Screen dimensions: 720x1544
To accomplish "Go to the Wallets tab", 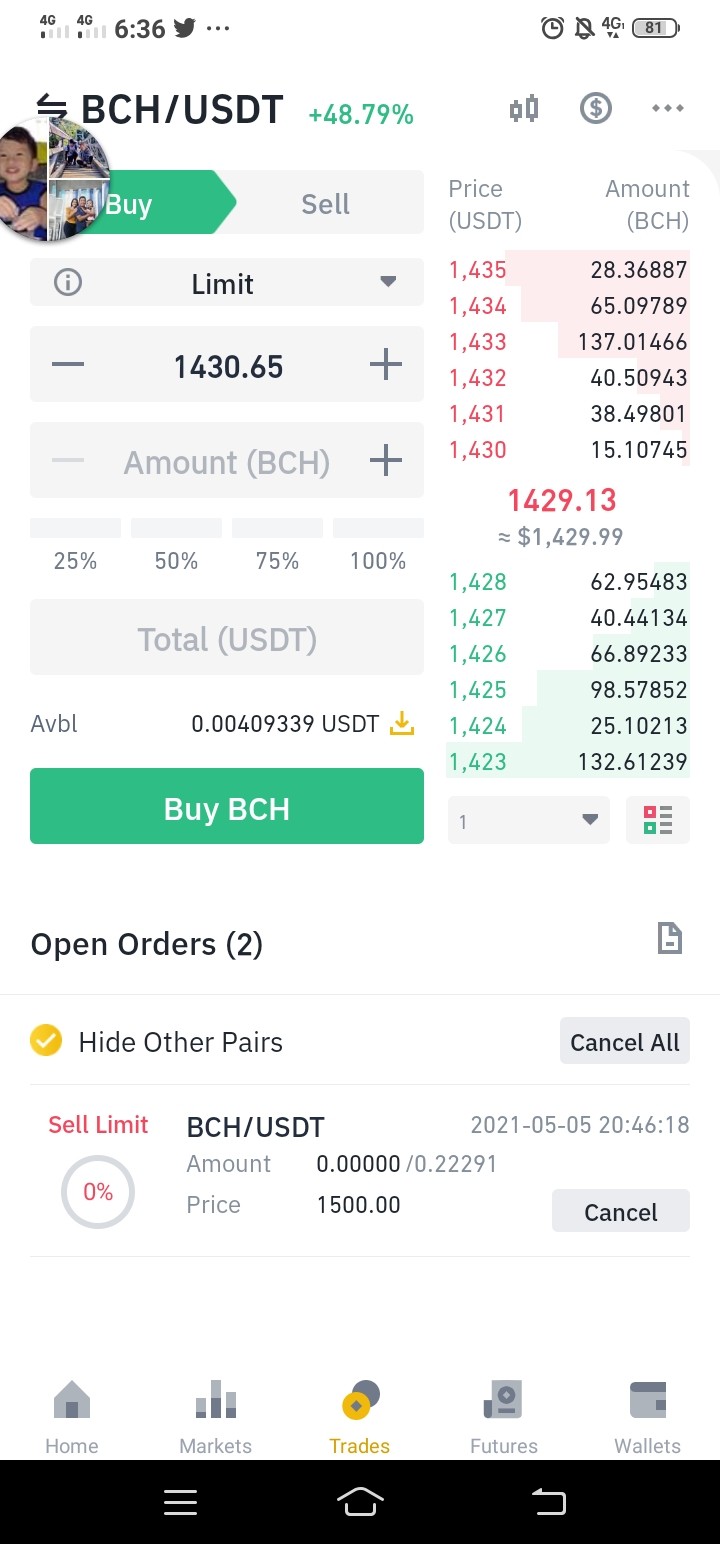I will click(x=648, y=1417).
